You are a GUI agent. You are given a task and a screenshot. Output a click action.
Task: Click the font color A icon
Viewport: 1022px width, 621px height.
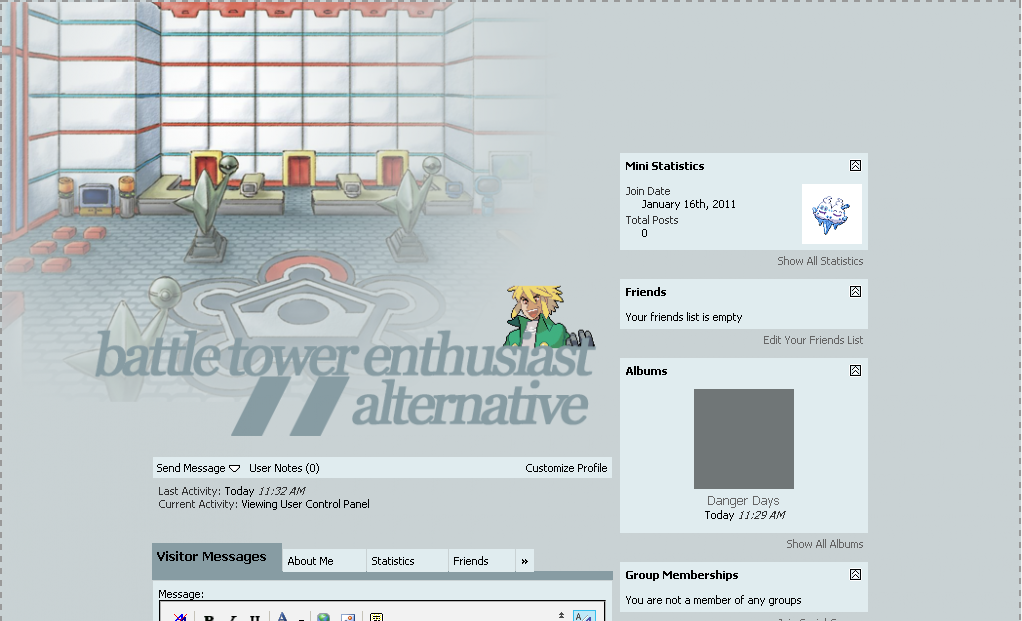pos(282,616)
